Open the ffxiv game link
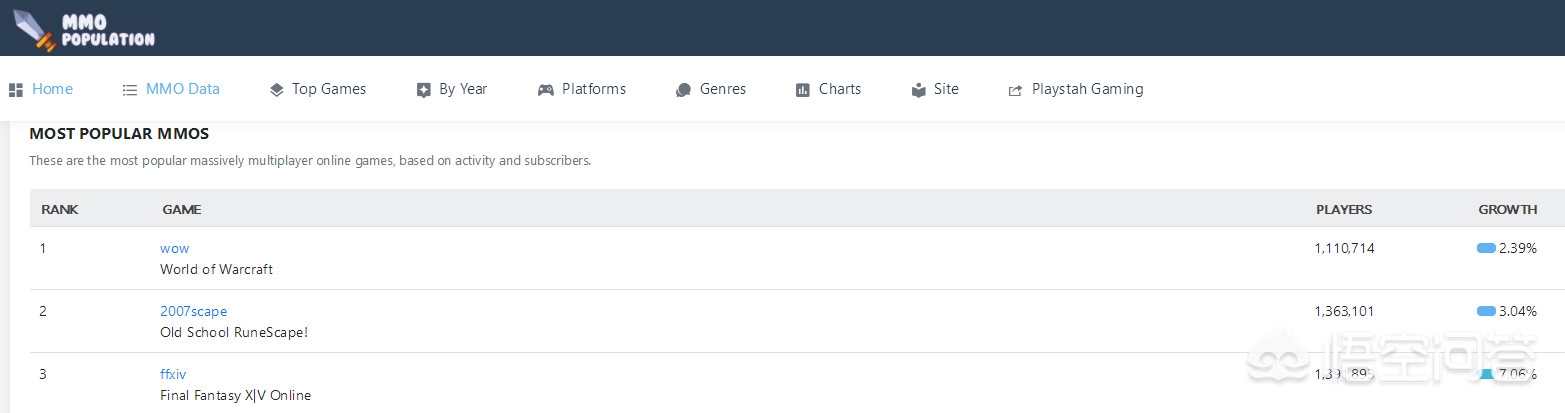 click(x=173, y=374)
